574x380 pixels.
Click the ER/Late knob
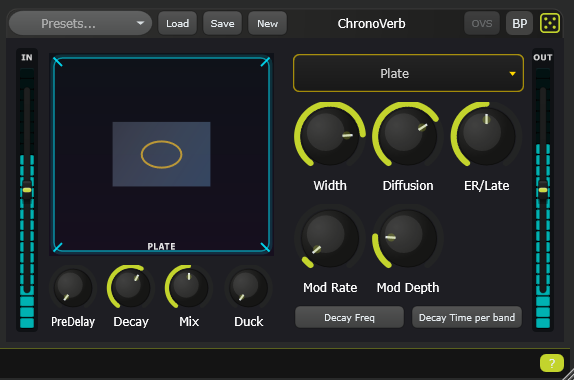point(486,136)
